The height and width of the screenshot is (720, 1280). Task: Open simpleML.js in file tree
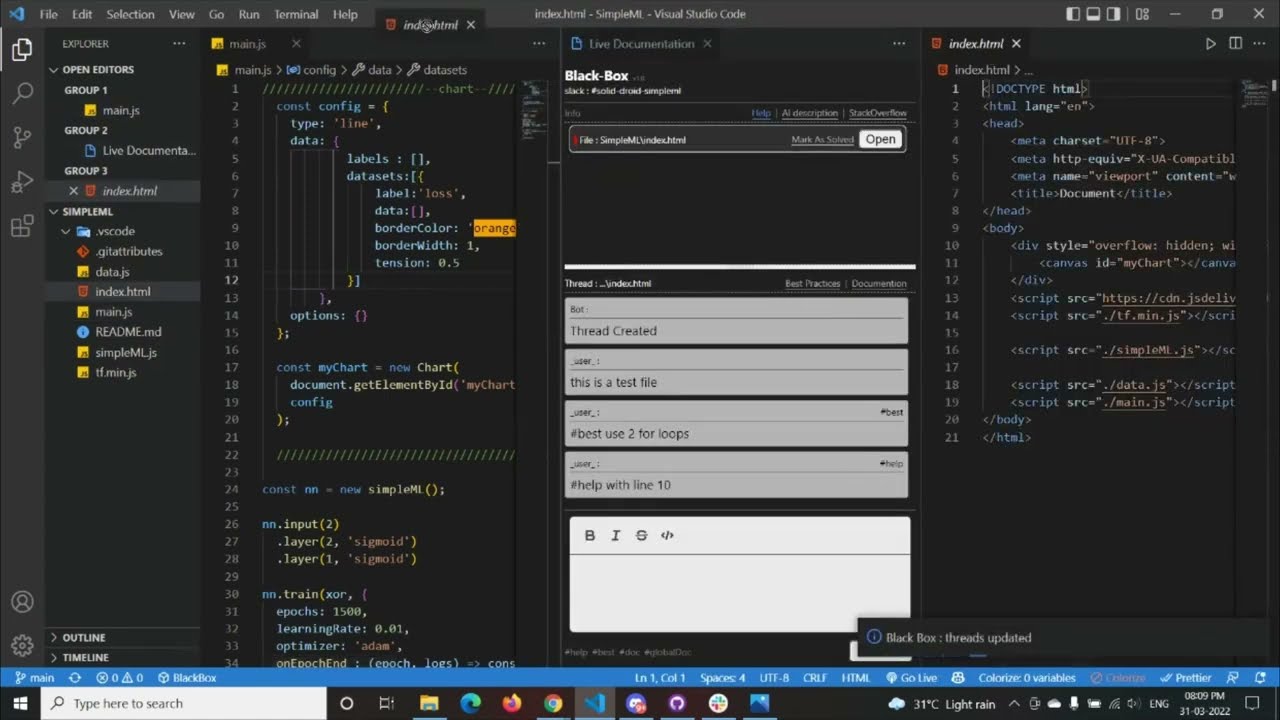(126, 352)
